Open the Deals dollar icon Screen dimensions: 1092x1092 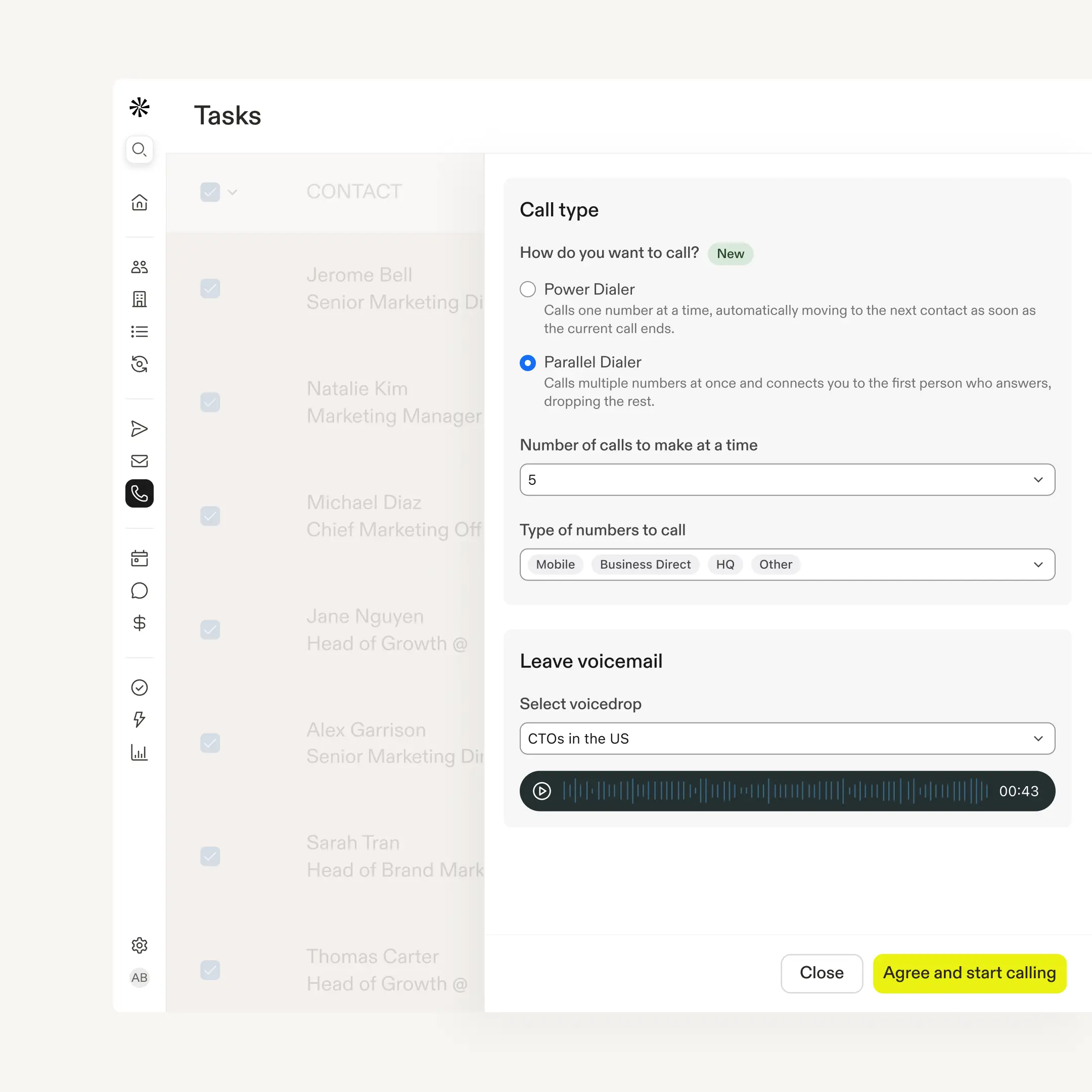point(139,623)
